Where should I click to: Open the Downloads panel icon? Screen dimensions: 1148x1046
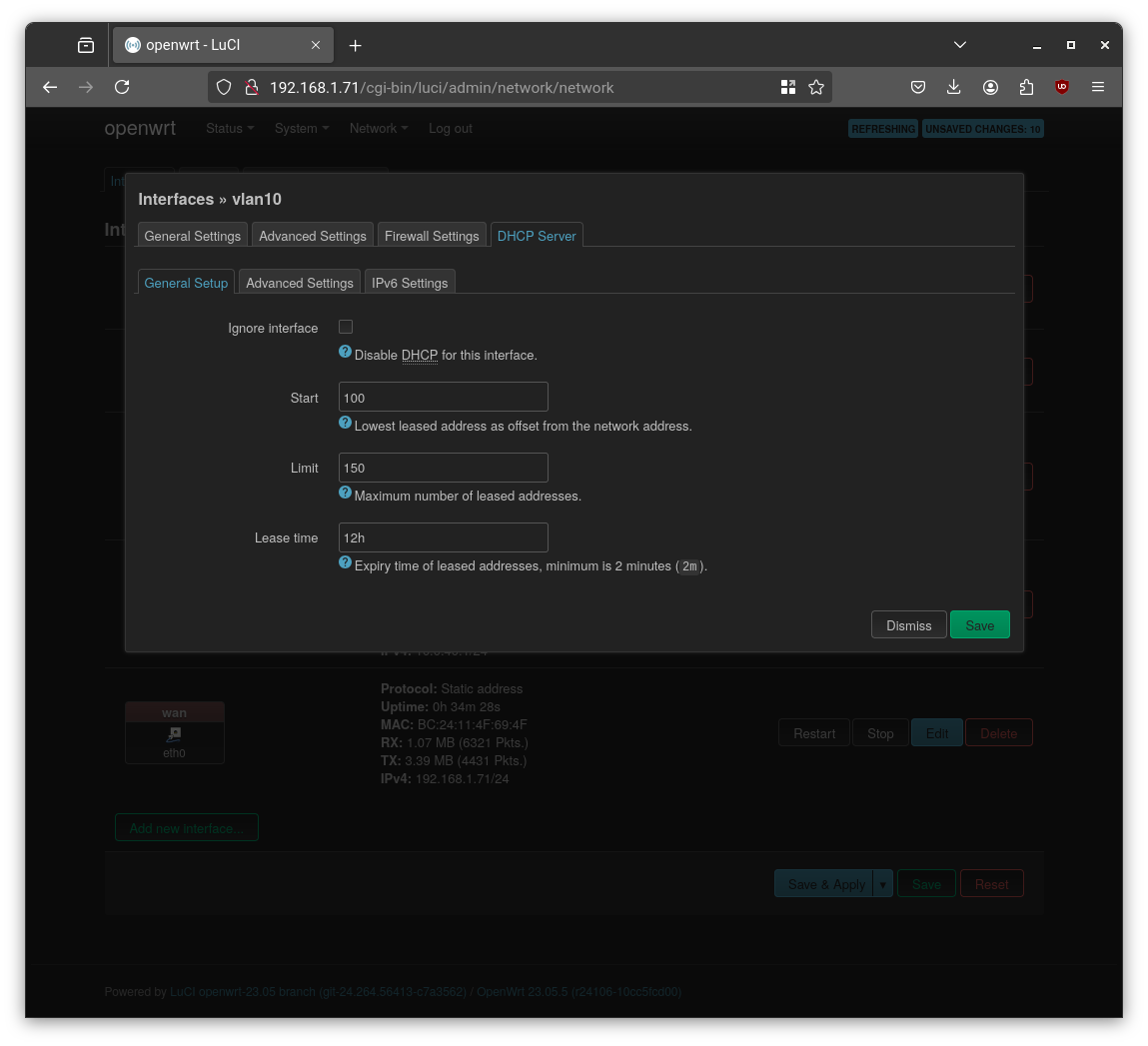(954, 87)
